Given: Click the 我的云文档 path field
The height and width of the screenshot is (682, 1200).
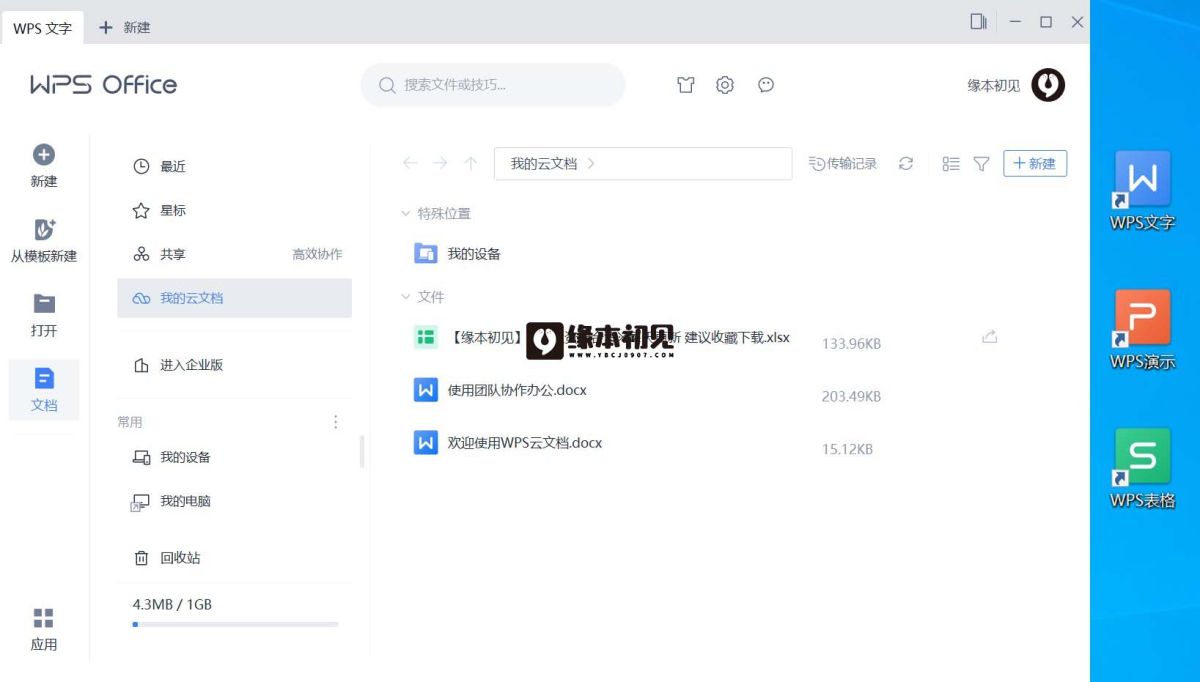Looking at the screenshot, I should pyautogui.click(x=643, y=163).
